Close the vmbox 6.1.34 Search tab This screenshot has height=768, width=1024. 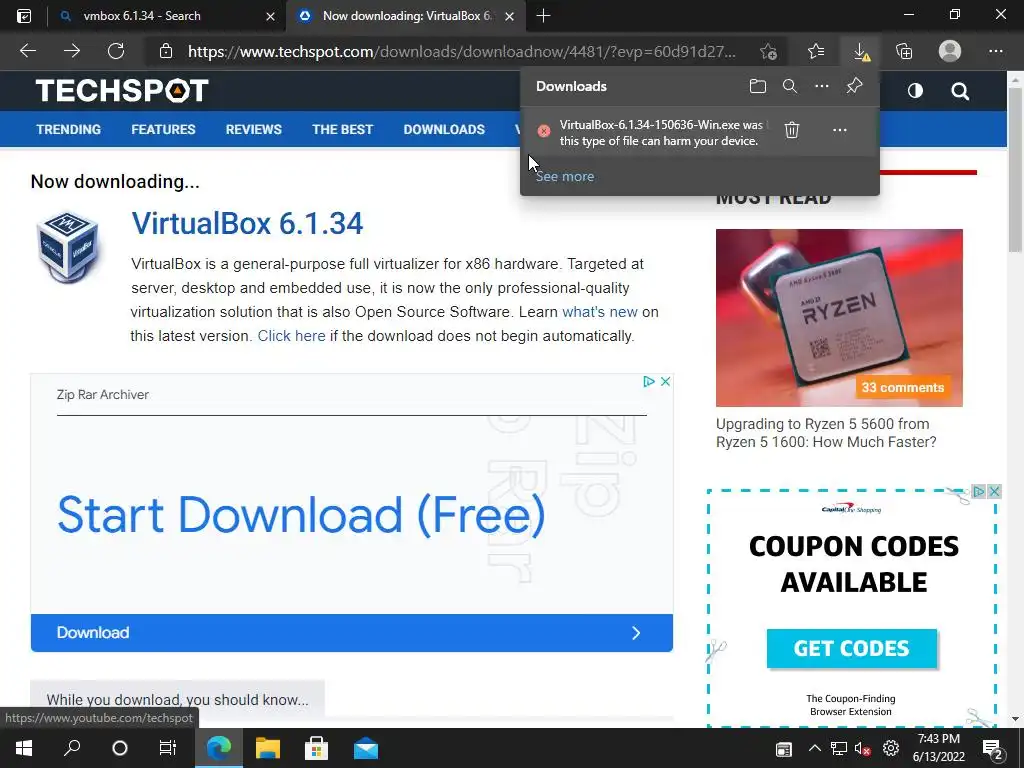pyautogui.click(x=270, y=16)
